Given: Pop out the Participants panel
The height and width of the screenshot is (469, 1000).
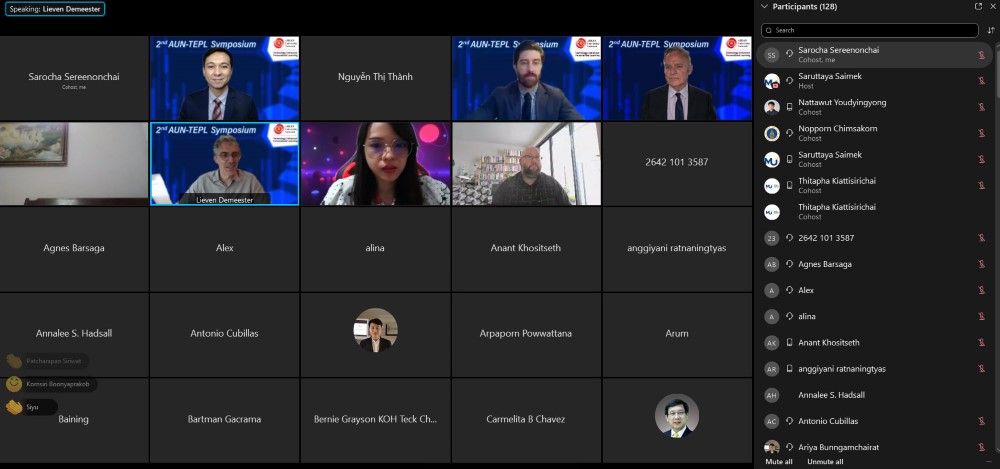Looking at the screenshot, I should point(978,6).
